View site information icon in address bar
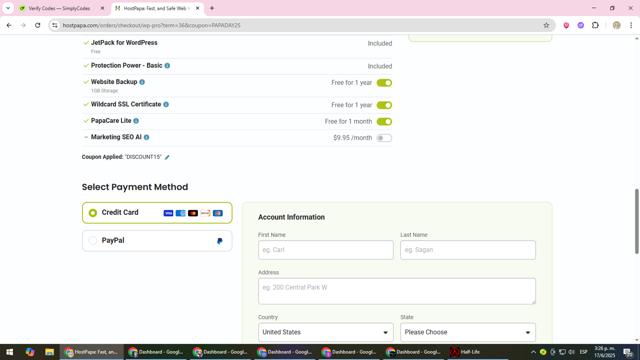Viewport: 640px width, 360px height. 55,25
